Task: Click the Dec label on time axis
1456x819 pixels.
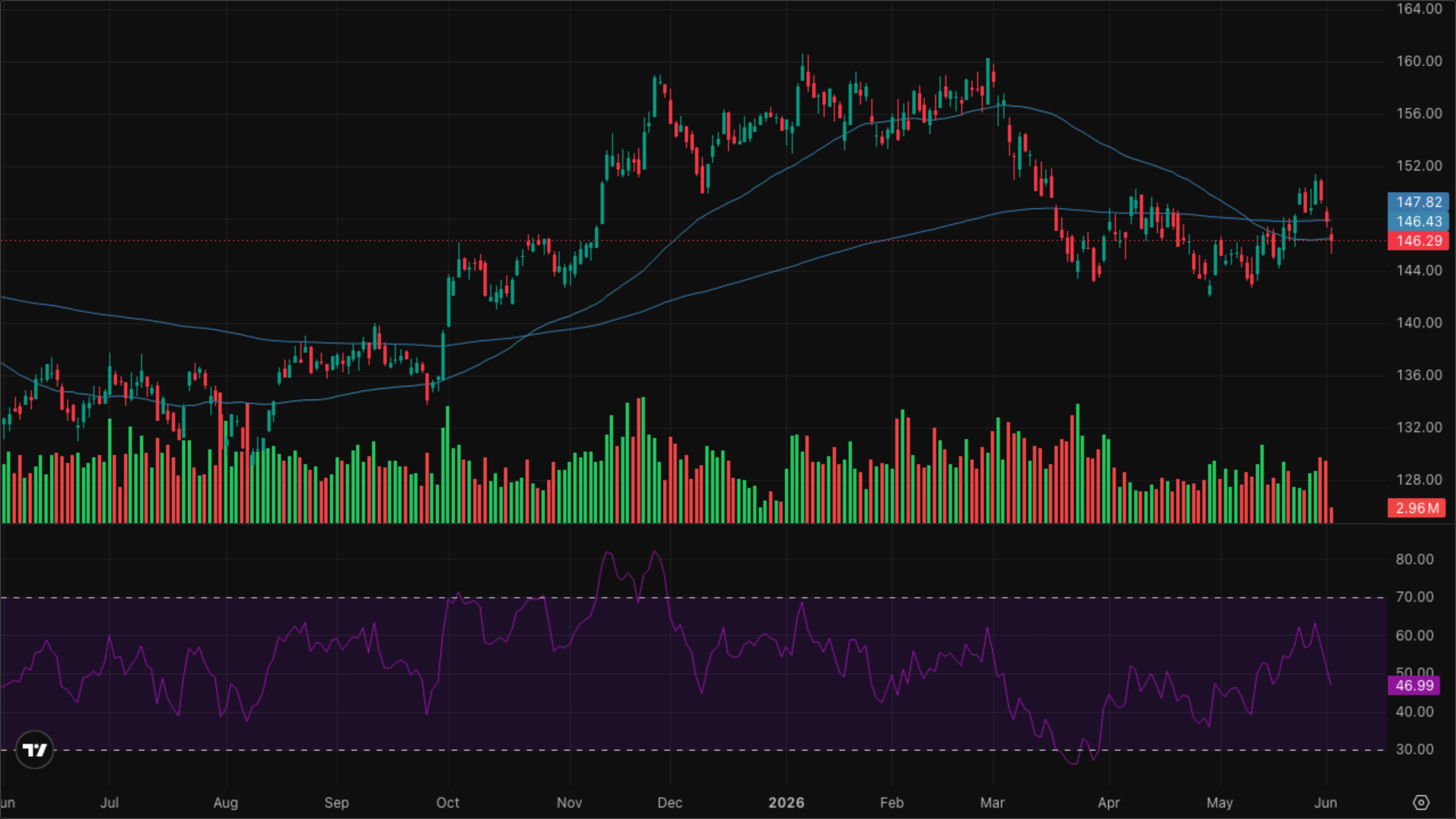Action: (x=670, y=803)
